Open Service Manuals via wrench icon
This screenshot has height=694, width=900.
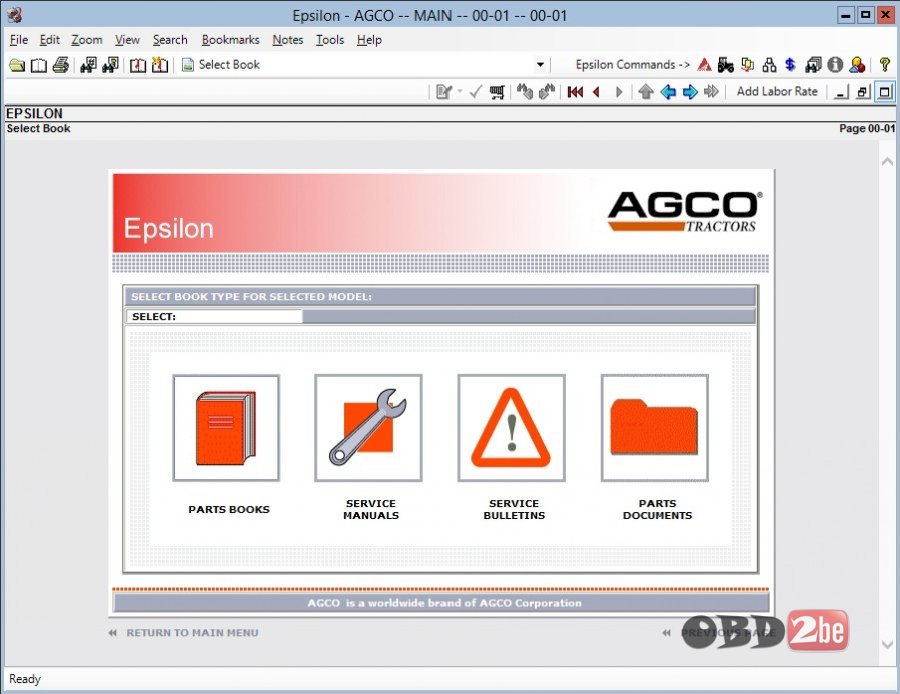pyautogui.click(x=368, y=428)
